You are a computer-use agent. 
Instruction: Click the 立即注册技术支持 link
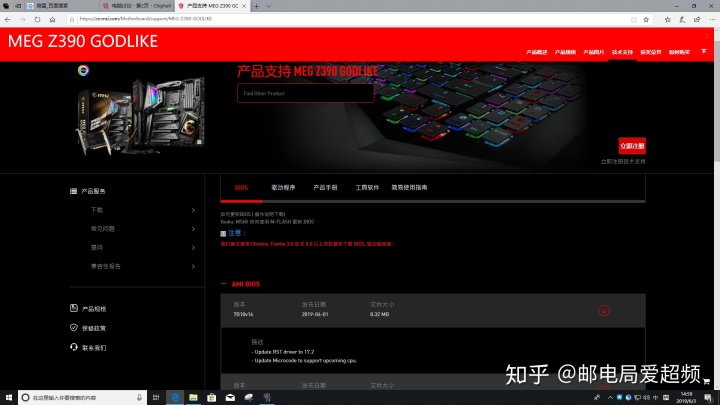pos(623,162)
